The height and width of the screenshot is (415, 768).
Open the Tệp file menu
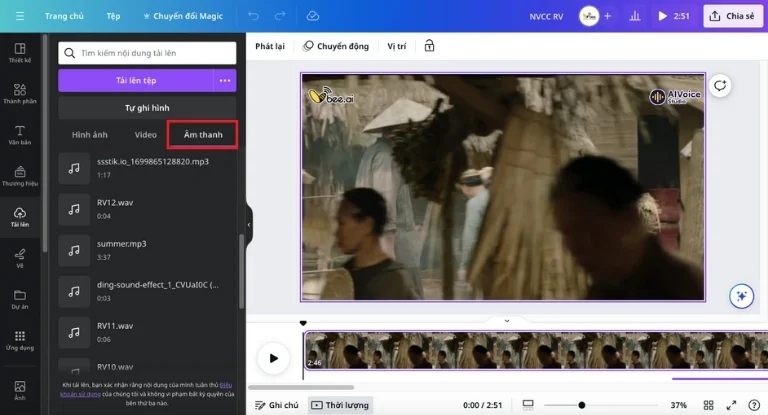(x=113, y=16)
